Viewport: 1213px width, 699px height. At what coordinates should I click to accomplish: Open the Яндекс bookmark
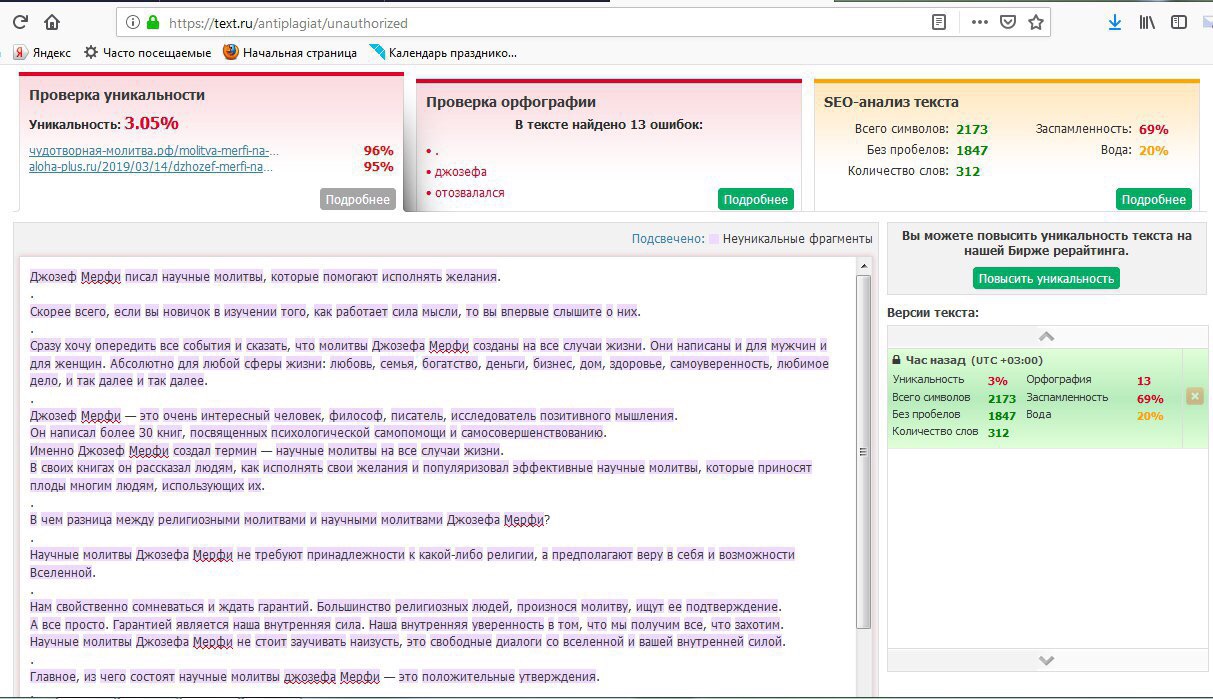pyautogui.click(x=42, y=53)
